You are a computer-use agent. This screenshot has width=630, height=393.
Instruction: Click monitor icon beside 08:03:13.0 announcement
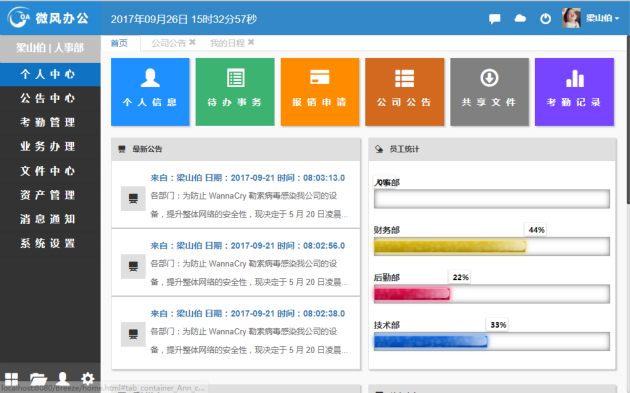point(133,199)
